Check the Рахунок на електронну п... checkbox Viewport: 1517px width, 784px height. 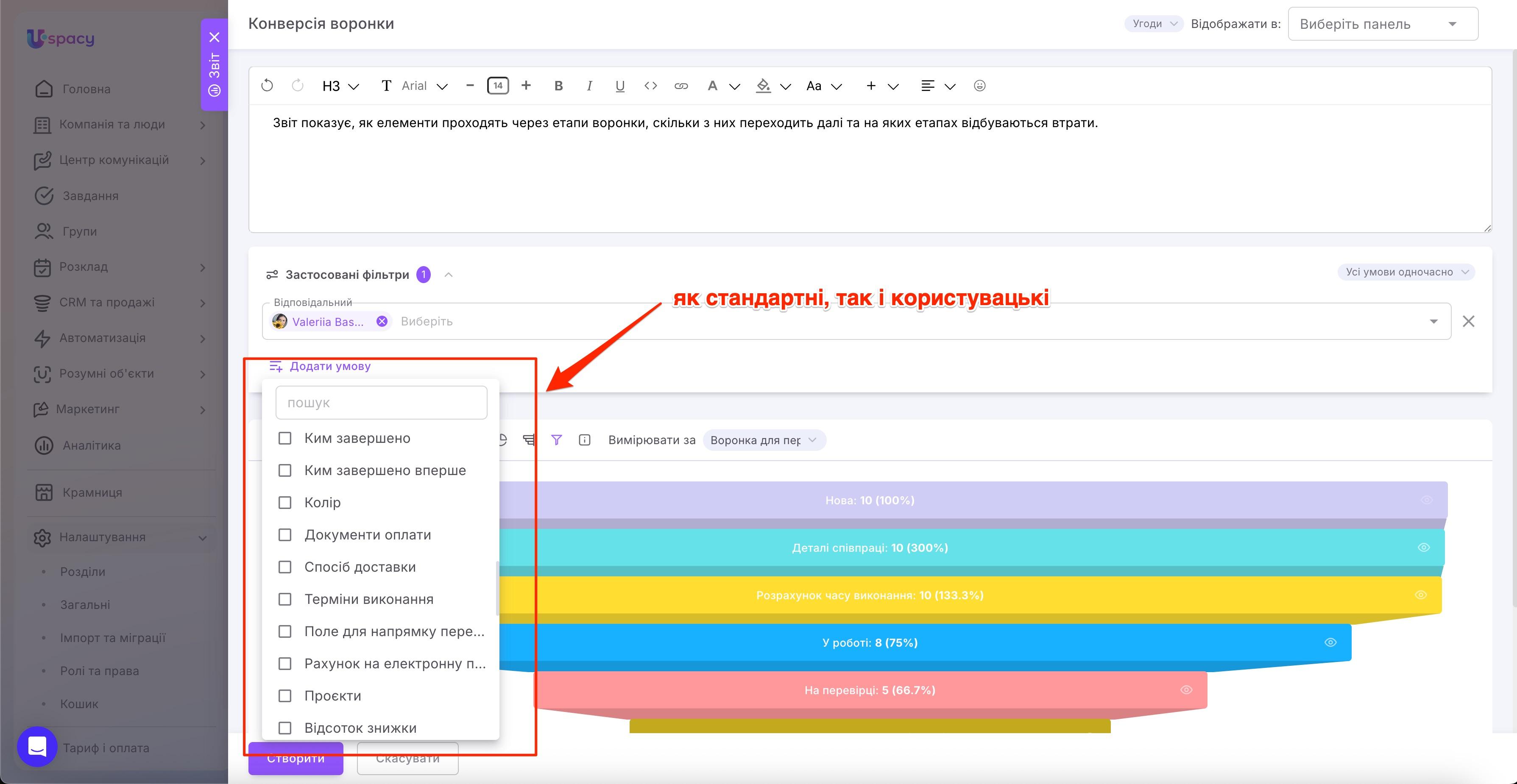click(284, 663)
